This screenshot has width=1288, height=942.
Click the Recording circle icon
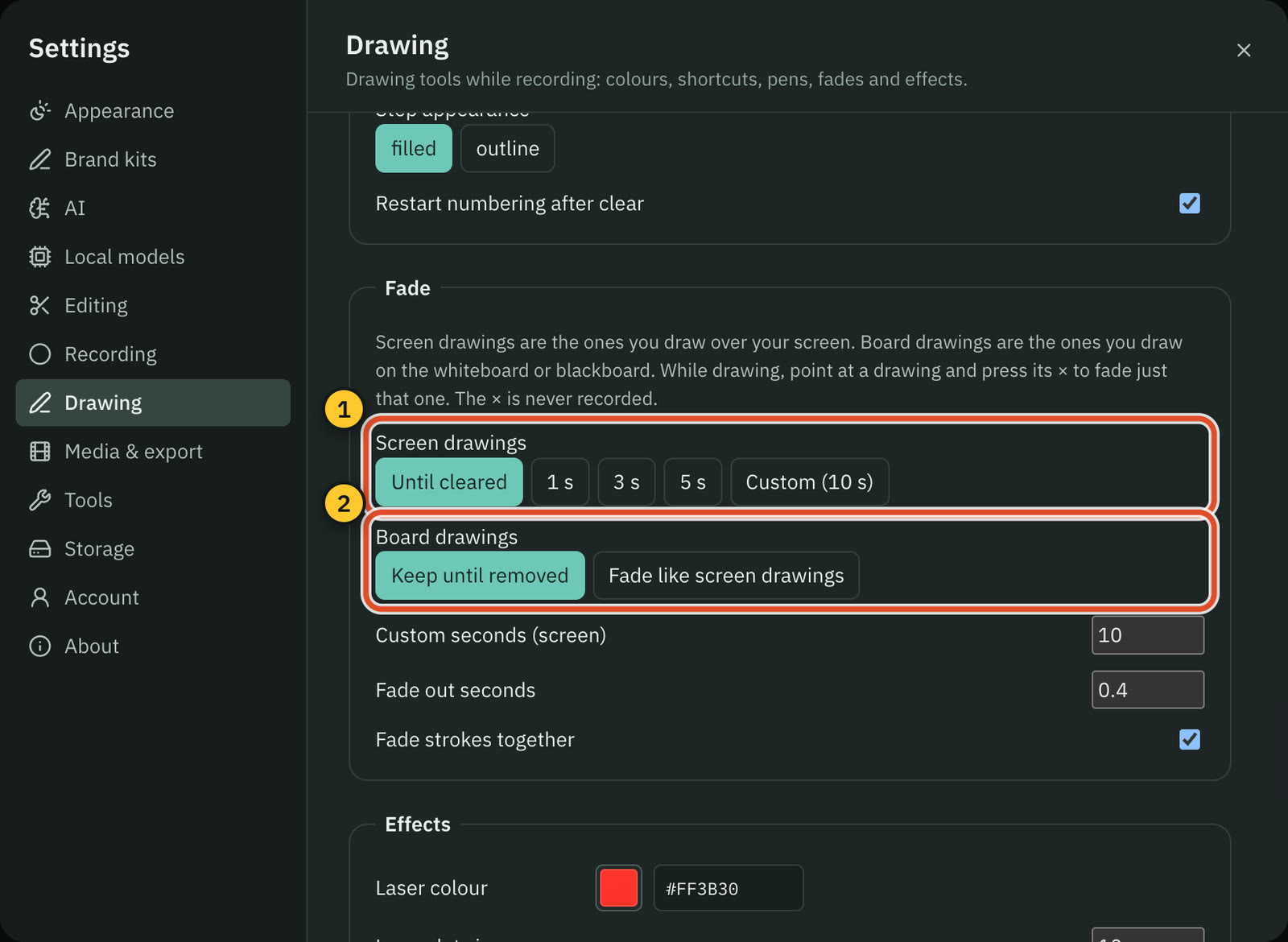[x=40, y=354]
